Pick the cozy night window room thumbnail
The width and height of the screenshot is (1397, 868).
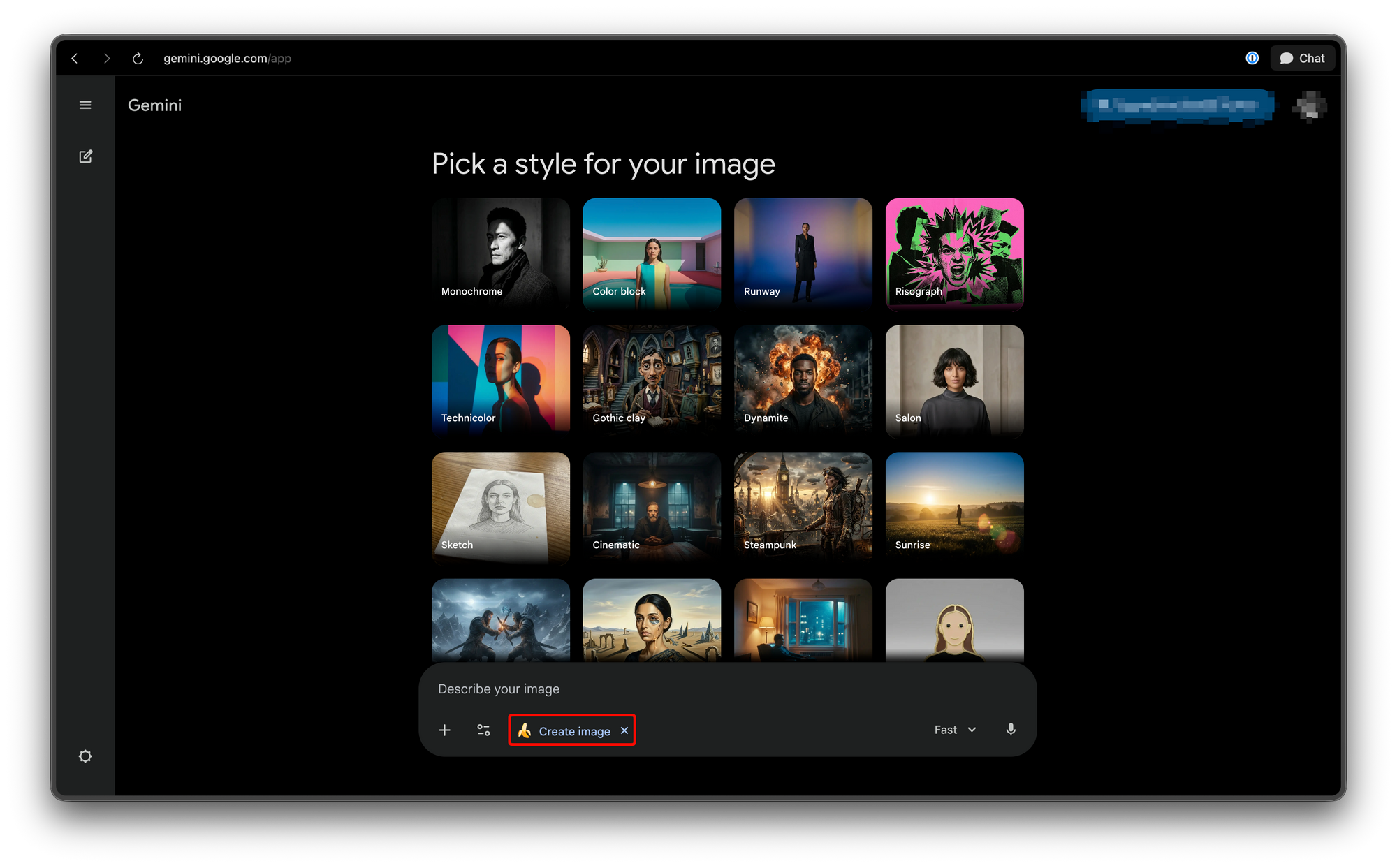click(x=803, y=620)
